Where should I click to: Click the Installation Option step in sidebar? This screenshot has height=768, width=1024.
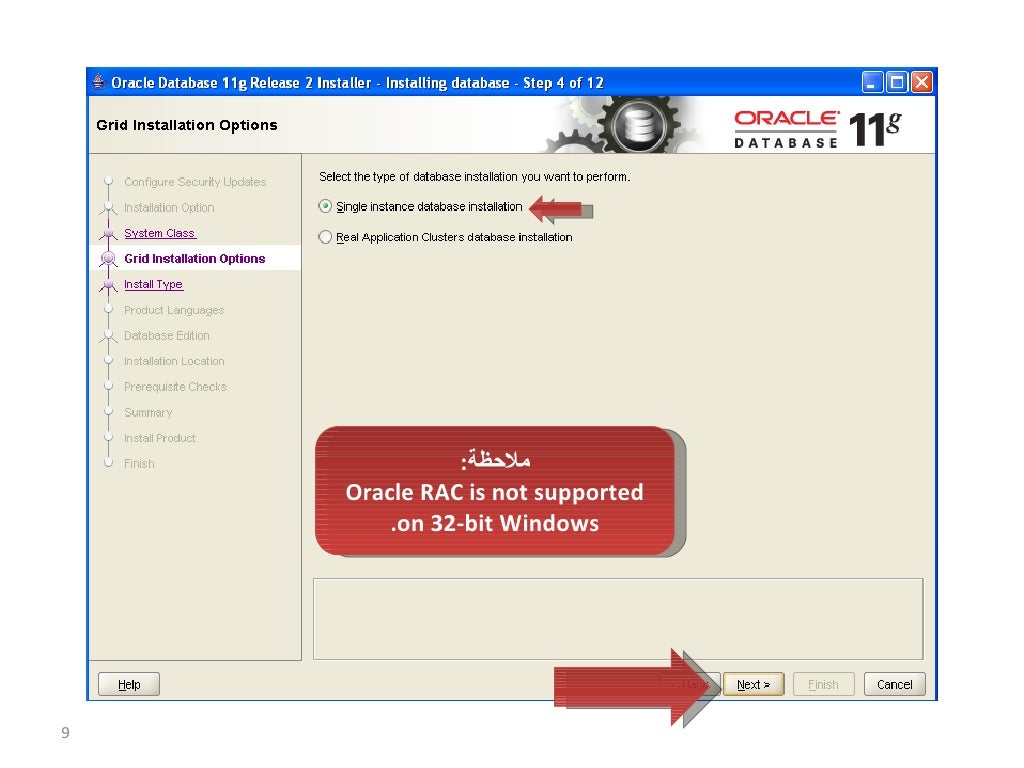[x=169, y=208]
